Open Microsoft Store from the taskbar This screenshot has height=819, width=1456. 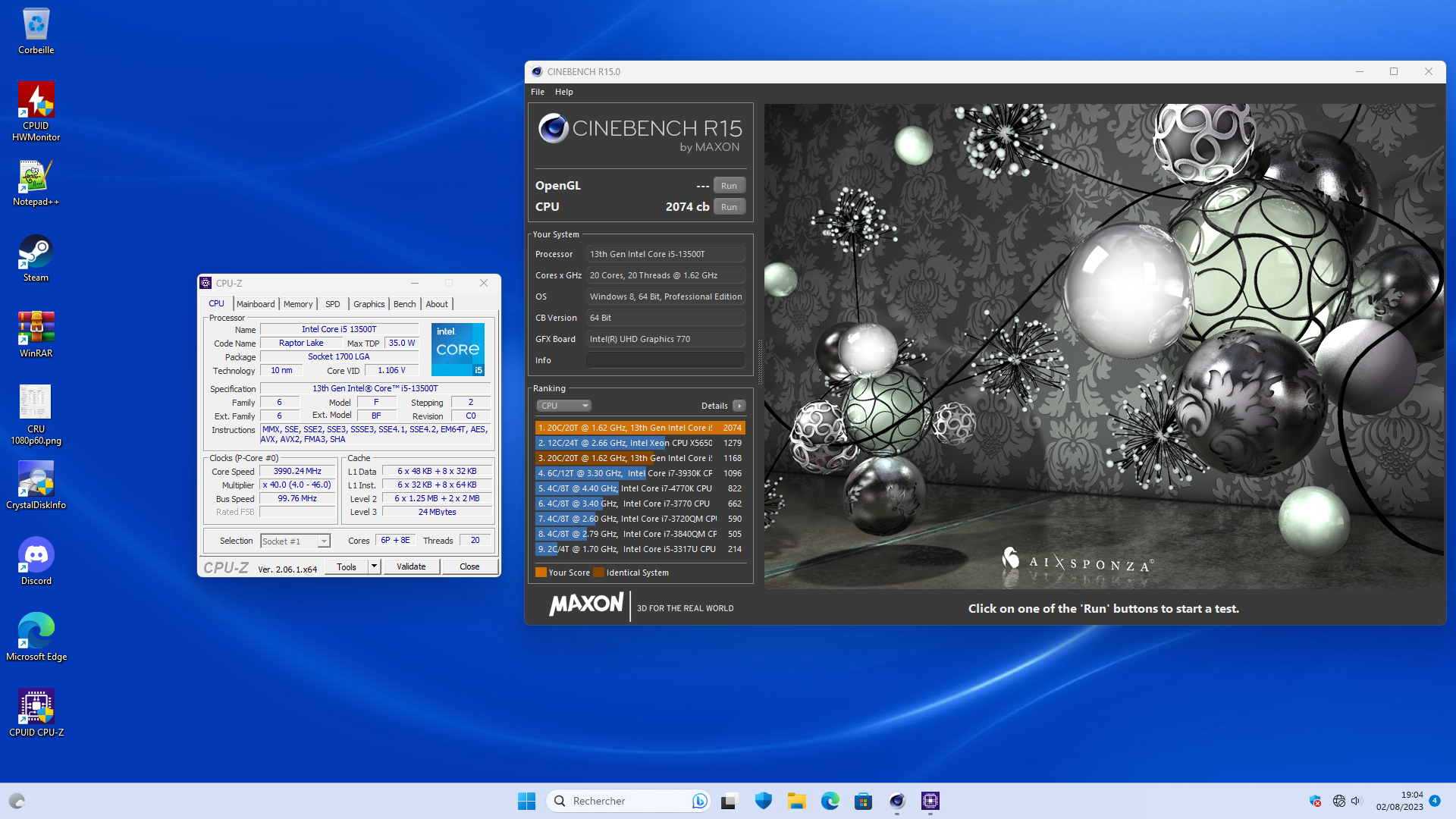(863, 801)
